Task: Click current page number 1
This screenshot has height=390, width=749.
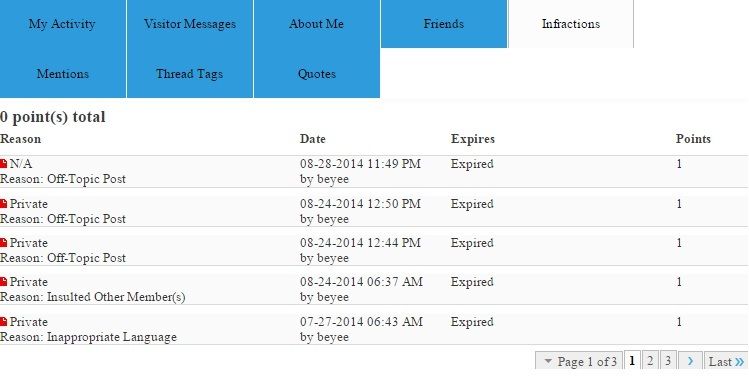Action: click(x=632, y=360)
